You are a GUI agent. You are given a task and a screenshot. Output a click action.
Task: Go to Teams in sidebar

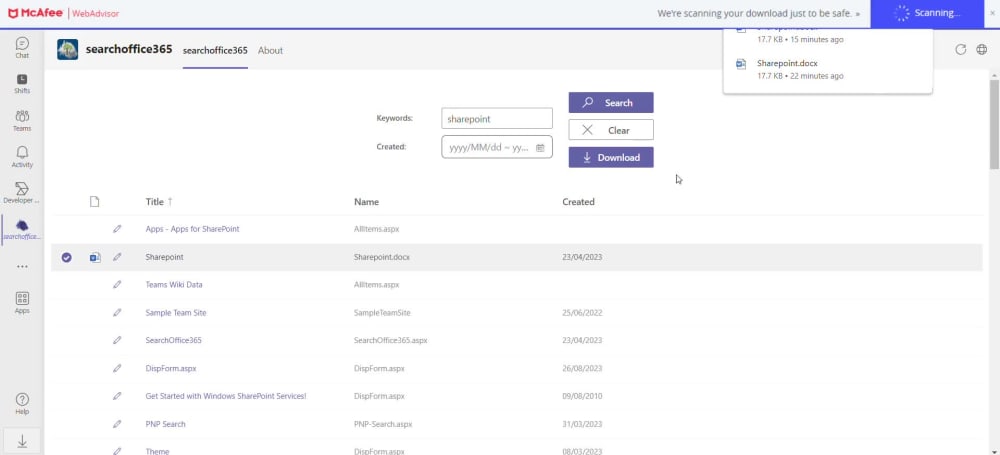pyautogui.click(x=22, y=121)
